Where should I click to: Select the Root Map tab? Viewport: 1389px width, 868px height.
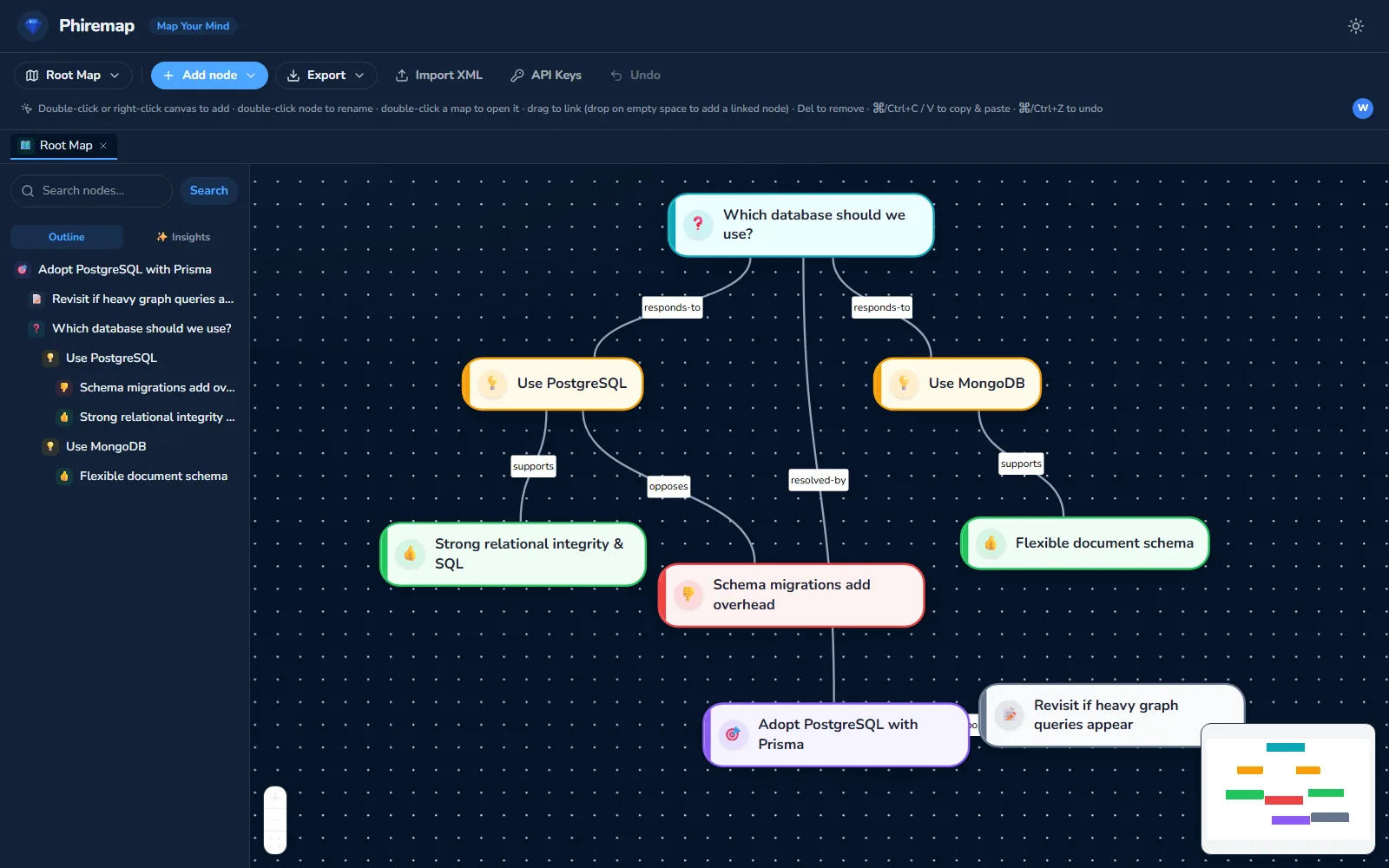tap(63, 146)
